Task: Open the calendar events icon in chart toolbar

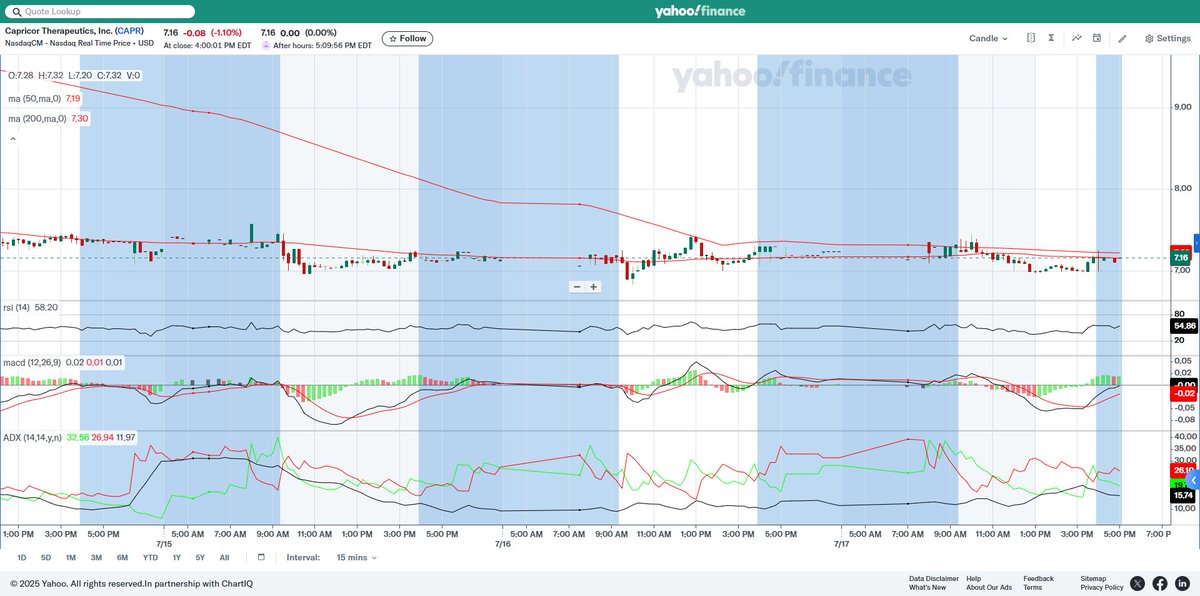Action: coord(1097,38)
